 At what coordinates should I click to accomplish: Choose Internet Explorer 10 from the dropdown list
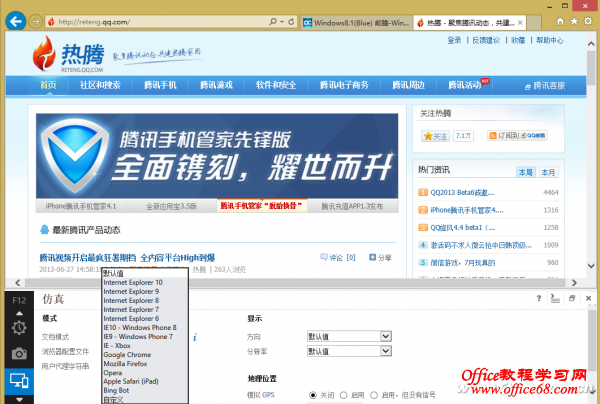133,282
